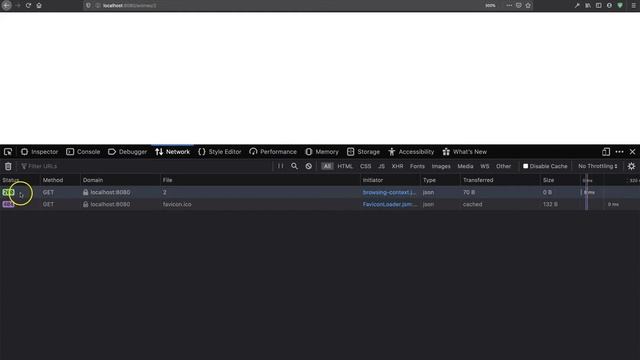Viewport: 640px width, 360px height.
Task: Filter requests by Other
Action: click(503, 166)
